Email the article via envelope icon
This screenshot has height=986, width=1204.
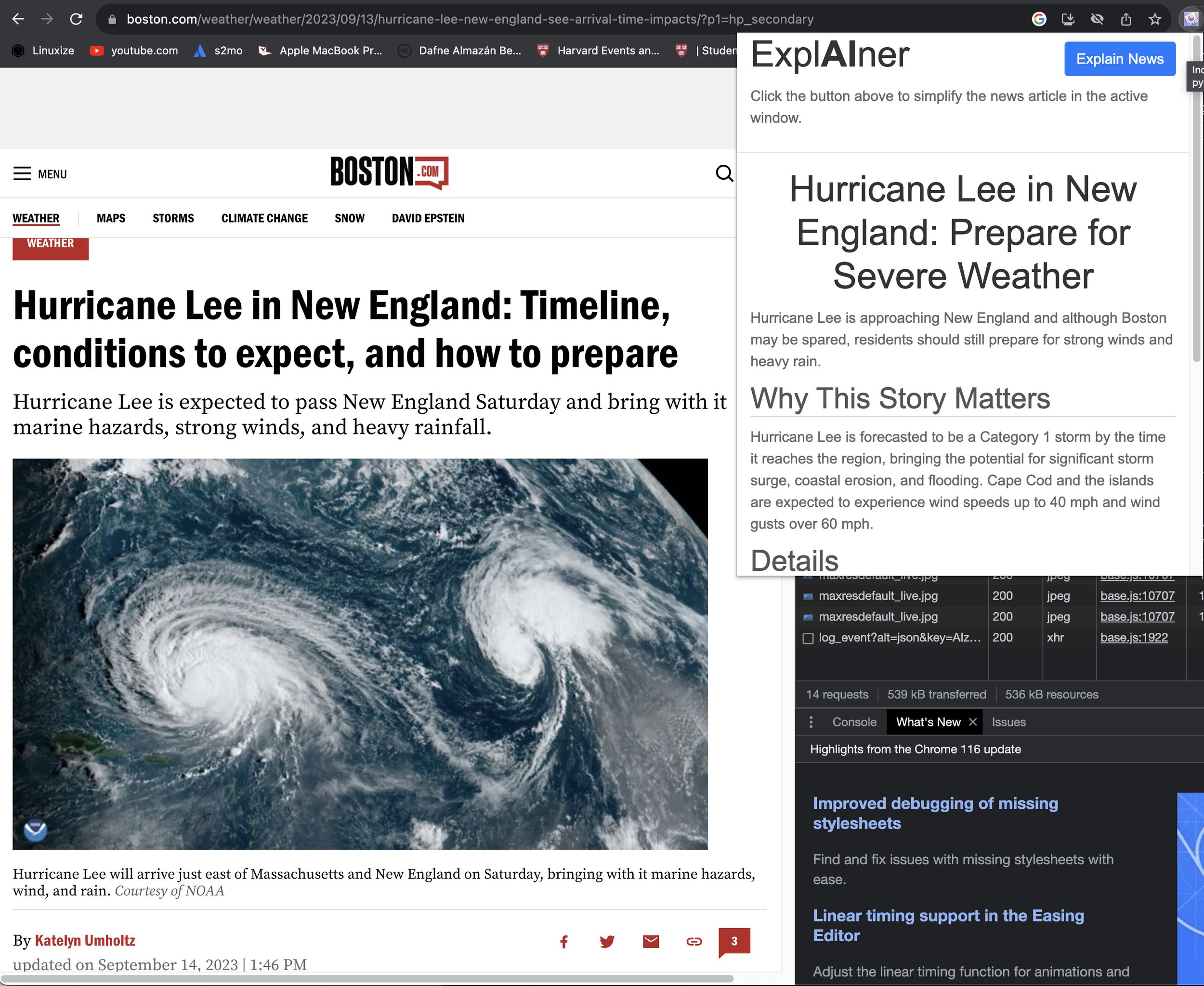650,942
